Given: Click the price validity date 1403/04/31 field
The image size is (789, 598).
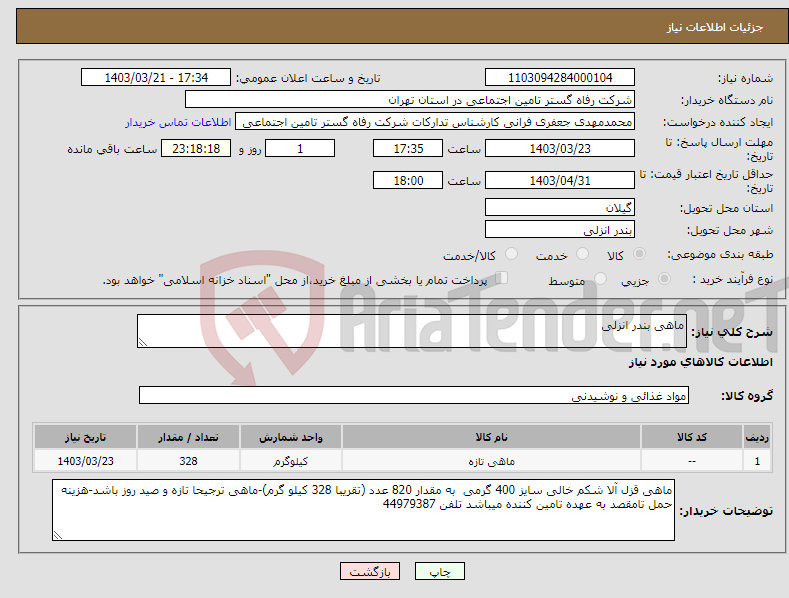Looking at the screenshot, I should (560, 180).
